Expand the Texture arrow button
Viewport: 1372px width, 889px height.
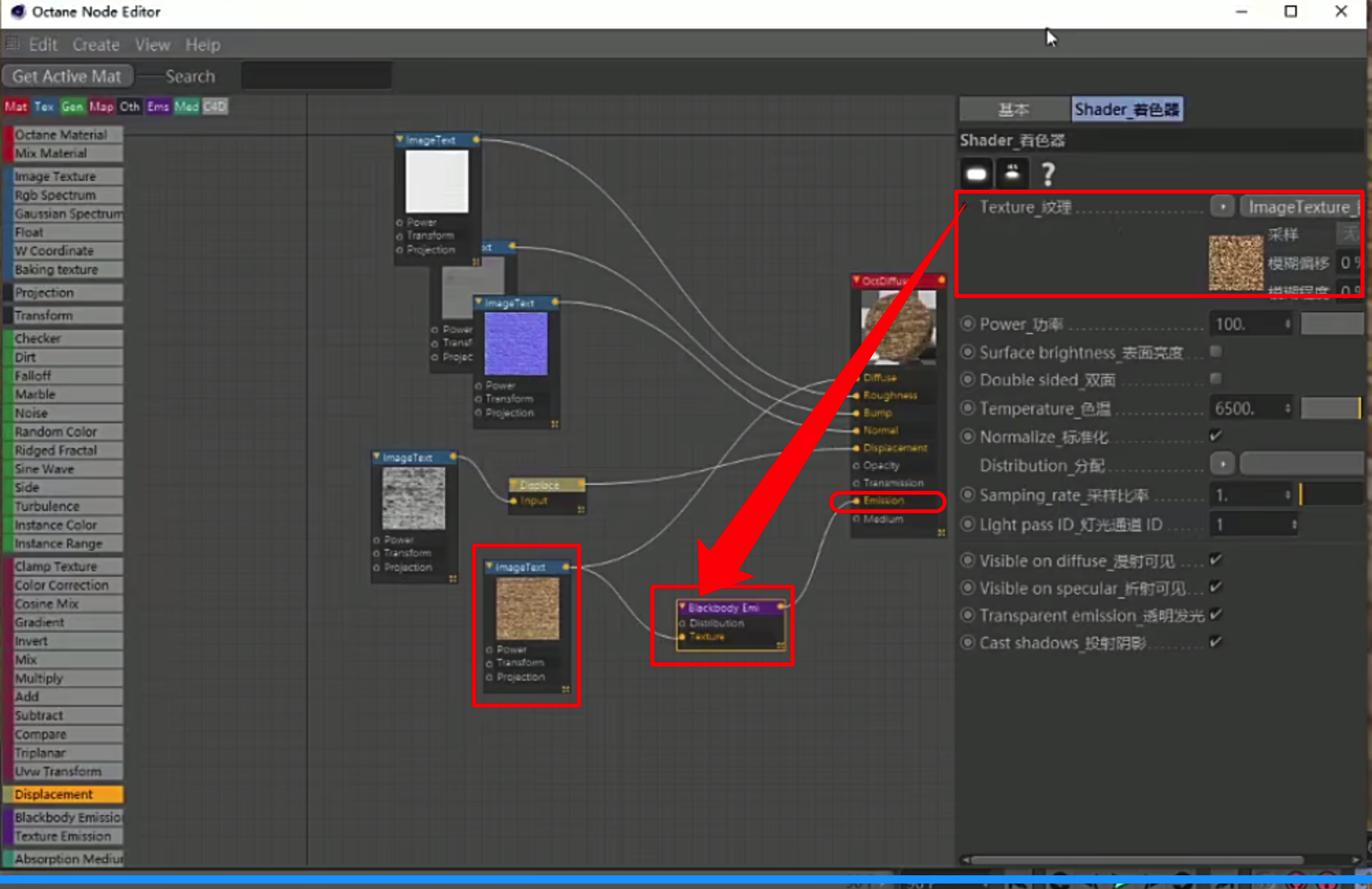click(1222, 206)
